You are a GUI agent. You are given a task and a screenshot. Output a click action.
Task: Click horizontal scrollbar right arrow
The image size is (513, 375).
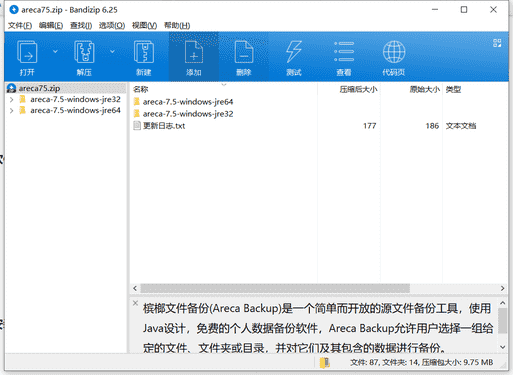(x=502, y=288)
